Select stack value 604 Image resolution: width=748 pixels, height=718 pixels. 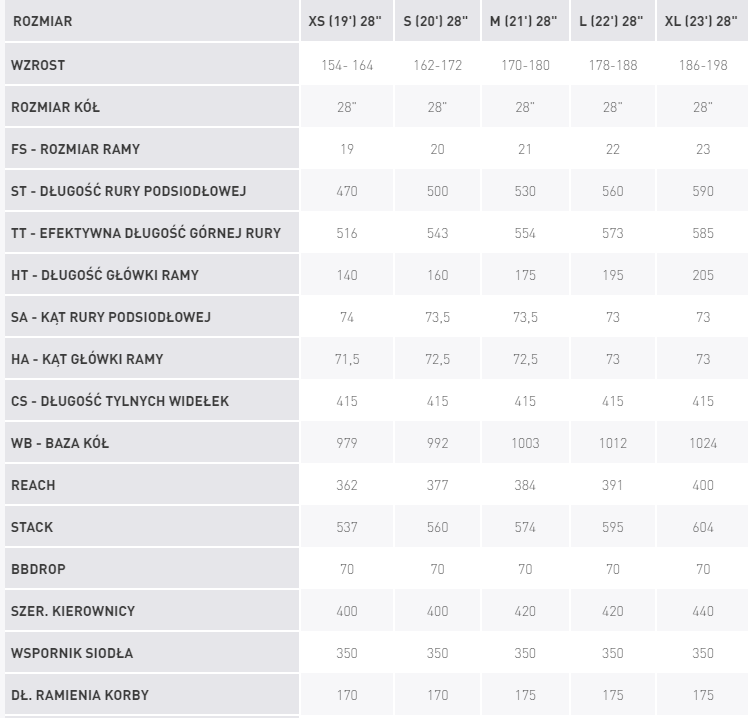[x=703, y=527]
